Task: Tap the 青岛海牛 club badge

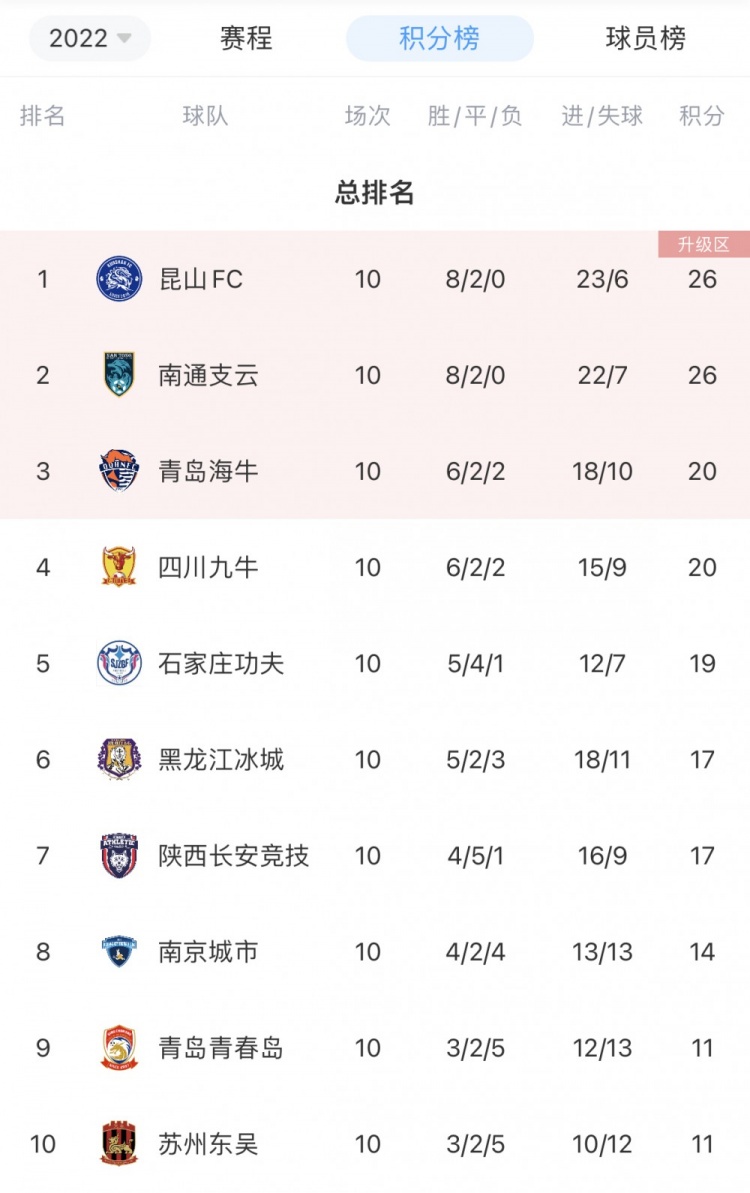Action: [x=119, y=471]
